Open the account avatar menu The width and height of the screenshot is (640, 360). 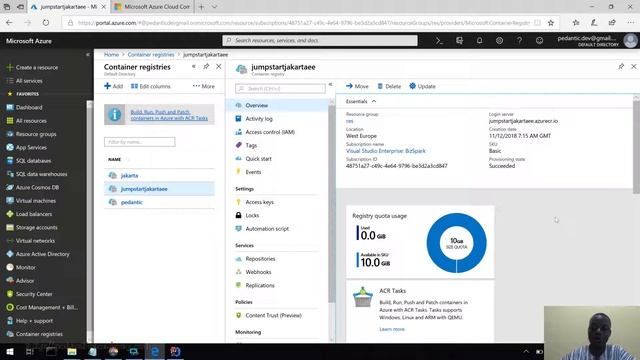pyautogui.click(x=631, y=40)
